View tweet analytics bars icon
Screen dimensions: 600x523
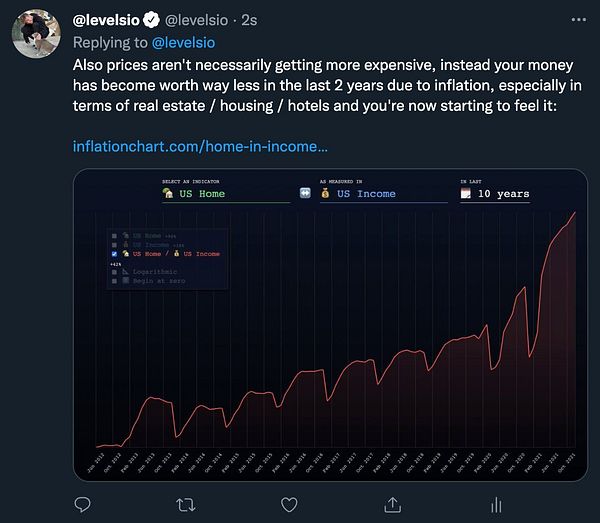click(495, 504)
